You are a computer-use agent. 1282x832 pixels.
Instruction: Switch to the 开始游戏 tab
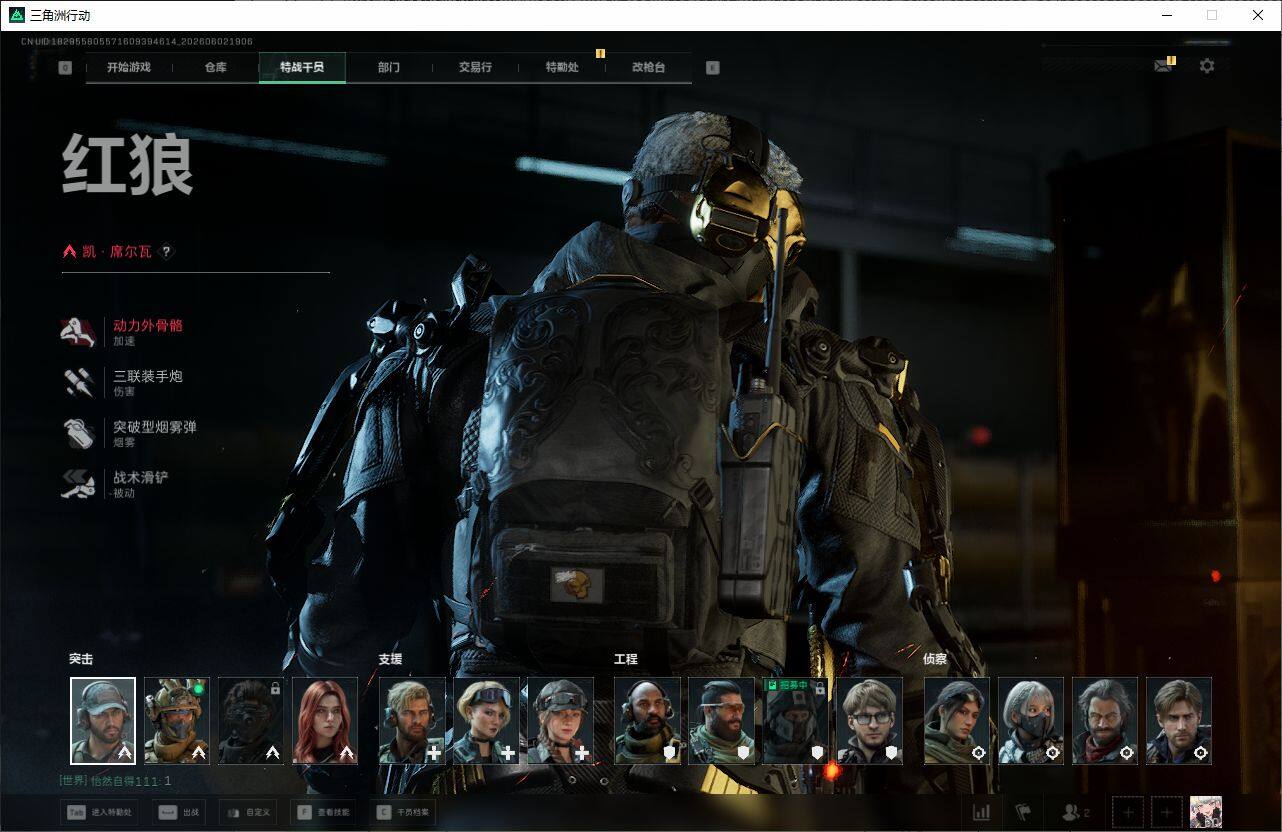[x=129, y=68]
